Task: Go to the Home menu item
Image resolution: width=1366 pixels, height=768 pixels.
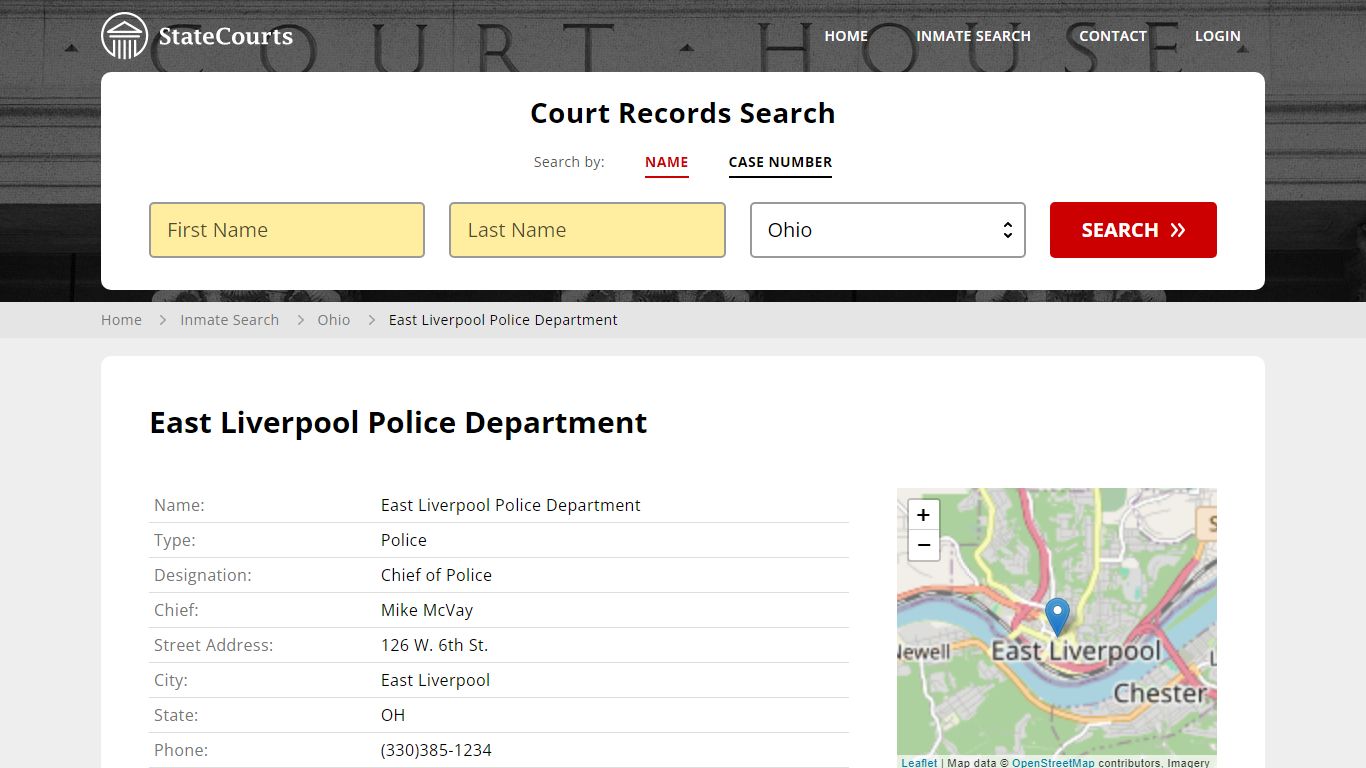Action: click(x=846, y=36)
